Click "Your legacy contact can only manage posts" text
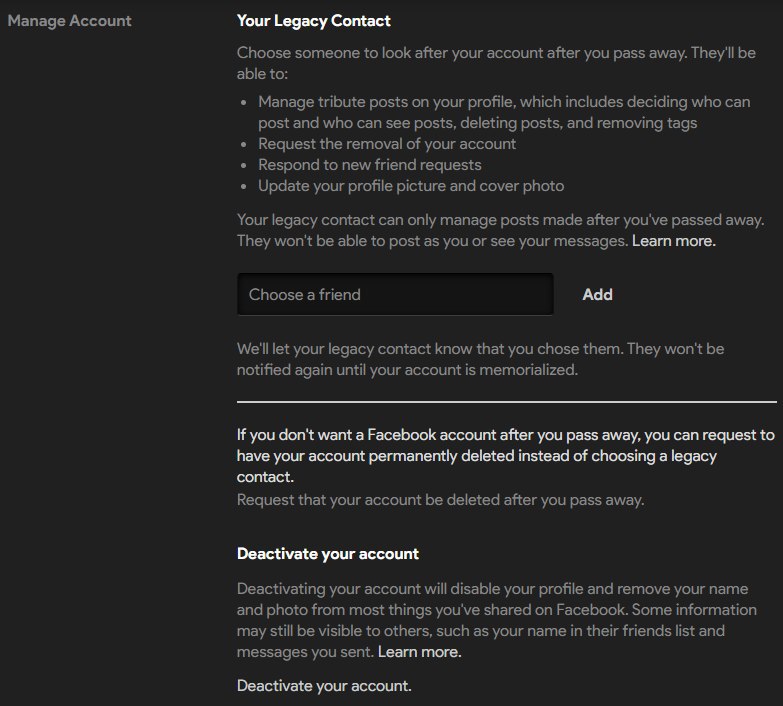Viewport: 783px width, 706px height. click(x=500, y=230)
